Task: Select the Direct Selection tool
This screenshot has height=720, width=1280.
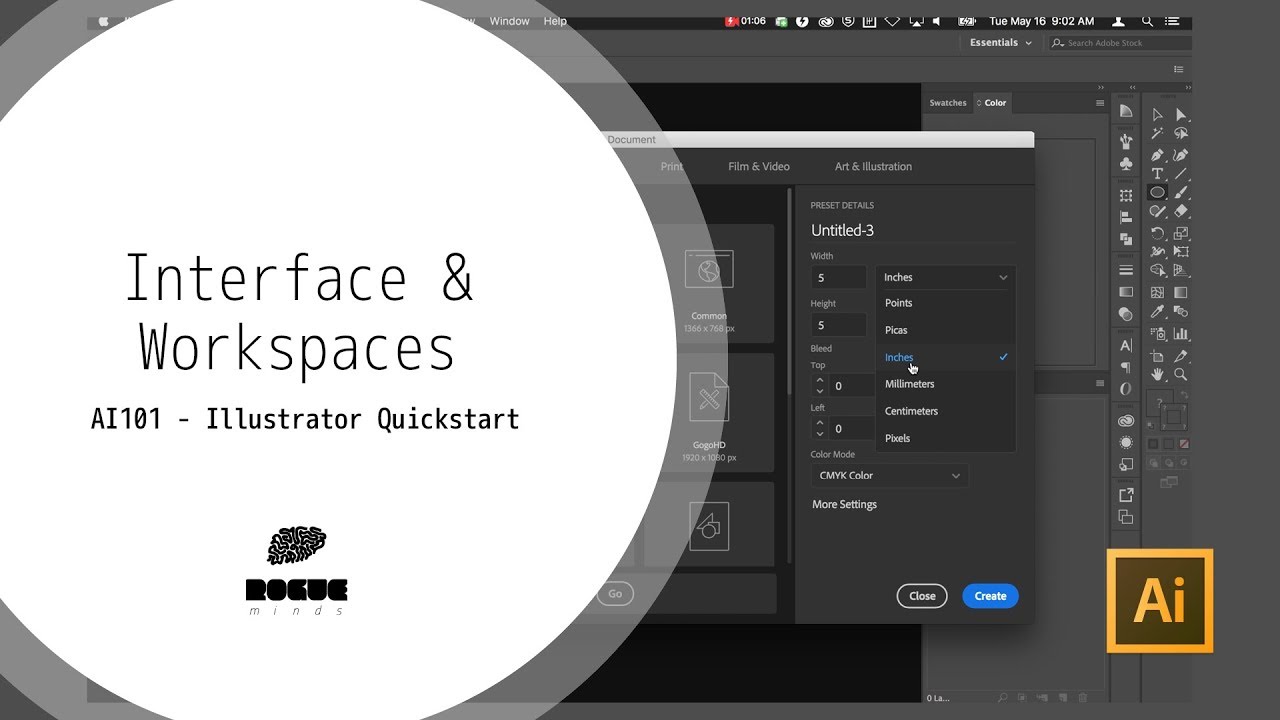Action: 1181,114
